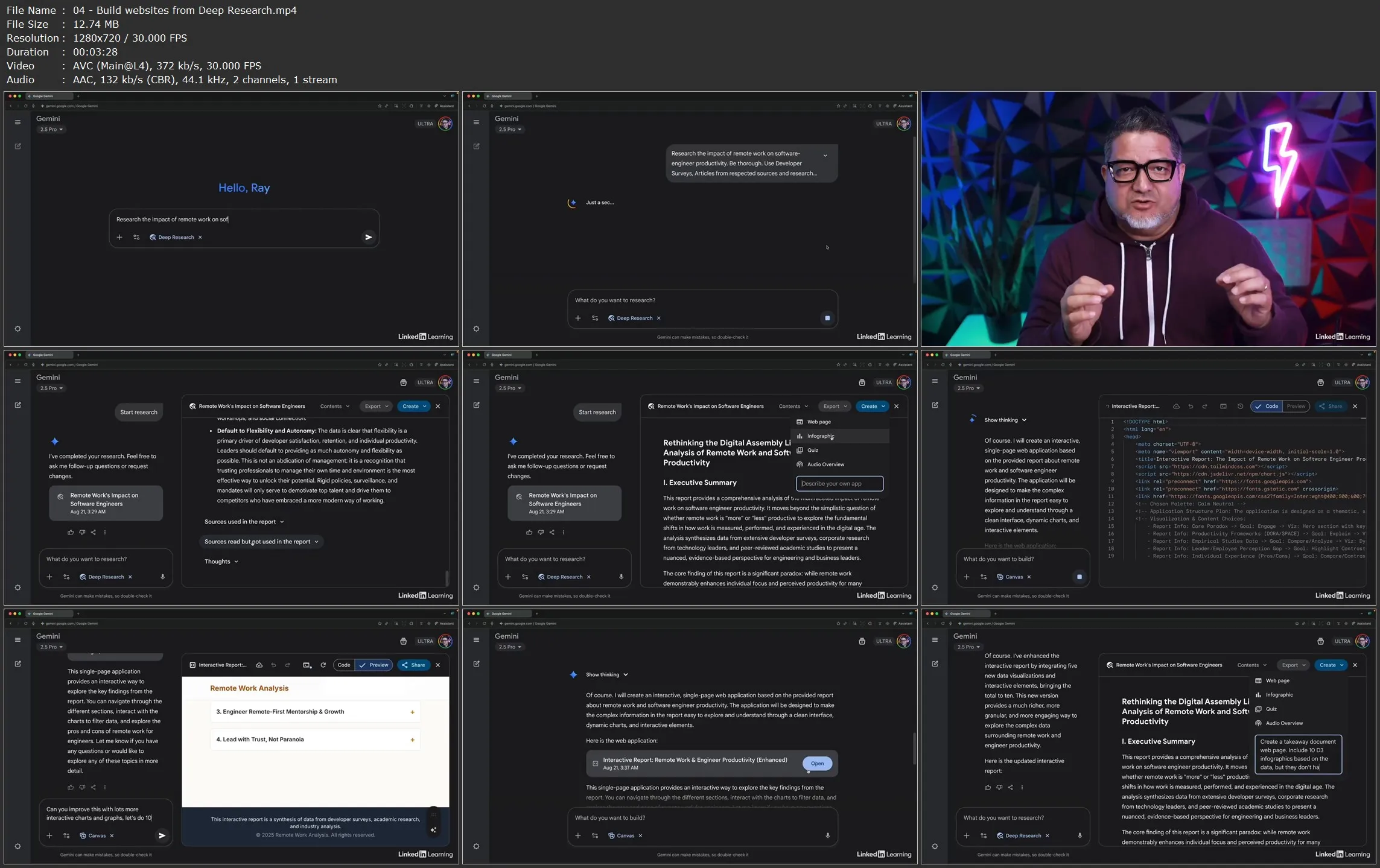The width and height of the screenshot is (1380, 868).
Task: Click the stop button beside Canvas in the HTML code frame
Action: coord(1080,577)
